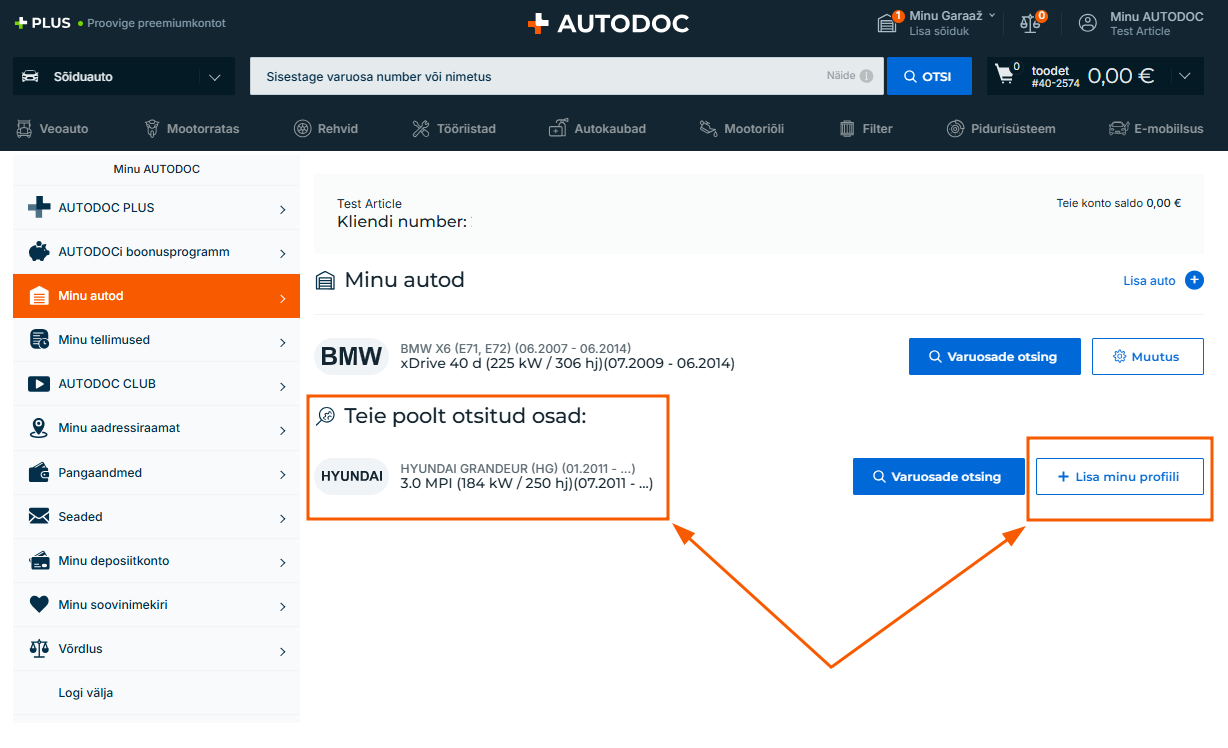This screenshot has width=1228, height=748.
Task: Select the HYUNDAI brand logo
Action: [352, 476]
